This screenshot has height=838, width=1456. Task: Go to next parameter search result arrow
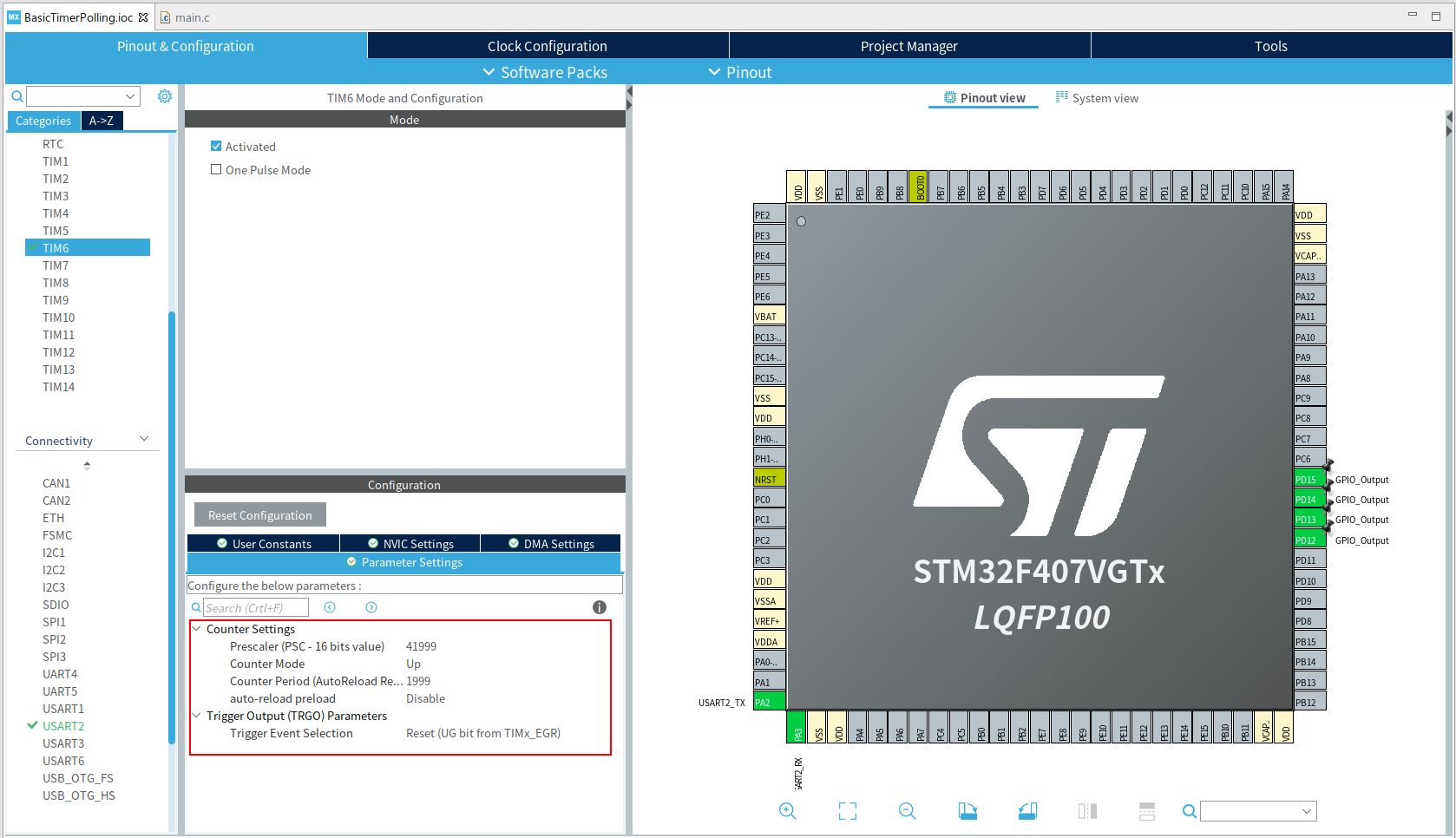[371, 607]
